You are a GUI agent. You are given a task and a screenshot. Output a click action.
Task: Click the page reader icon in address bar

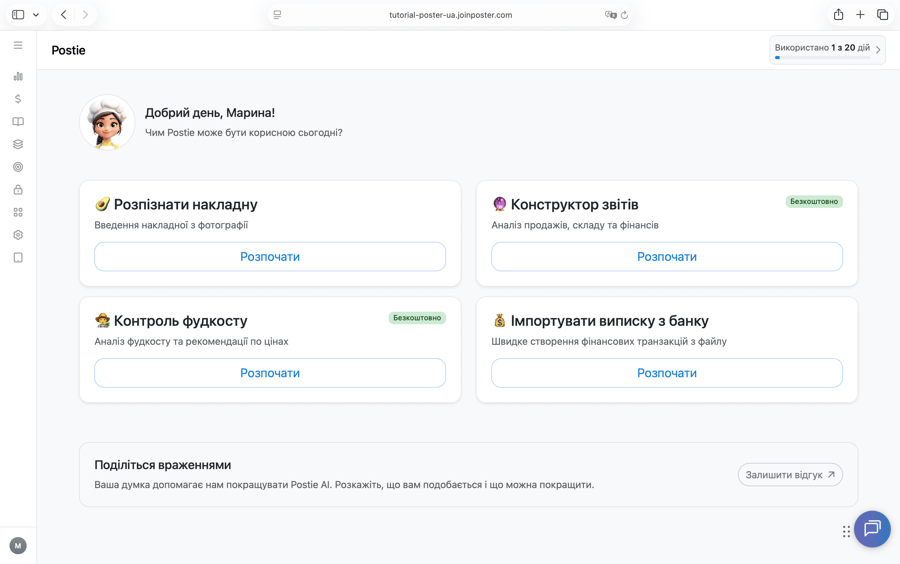pos(277,15)
